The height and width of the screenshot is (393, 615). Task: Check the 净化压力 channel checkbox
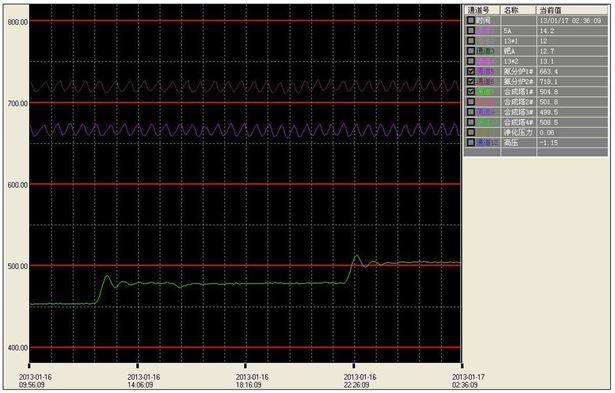471,133
